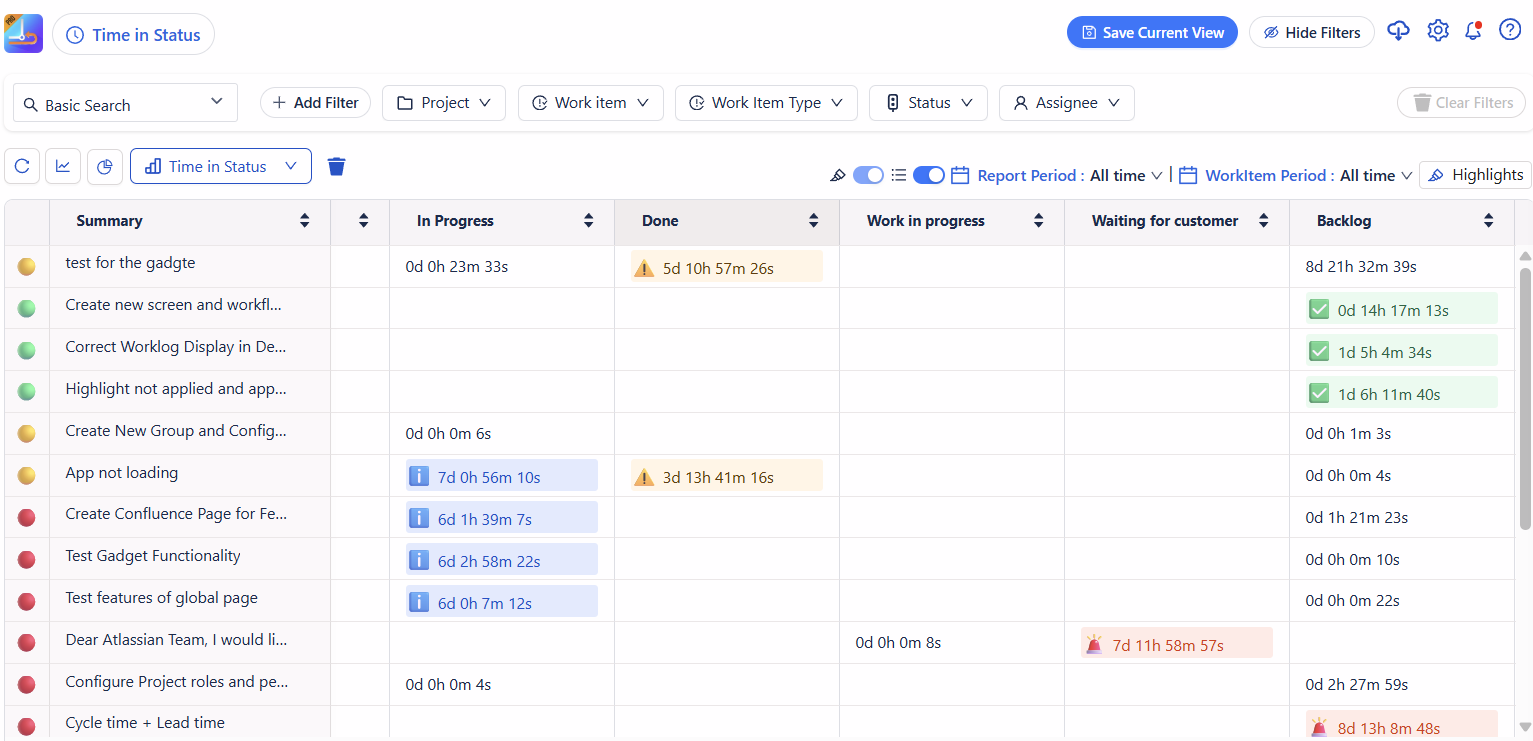The width and height of the screenshot is (1533, 741).
Task: Open the notifications bell
Action: point(1473,32)
